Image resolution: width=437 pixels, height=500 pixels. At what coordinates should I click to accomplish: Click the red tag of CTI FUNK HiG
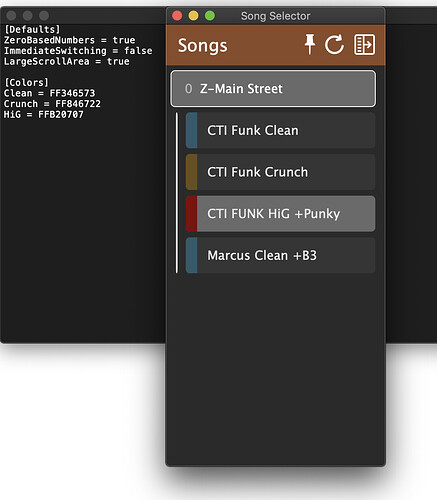[x=191, y=214]
